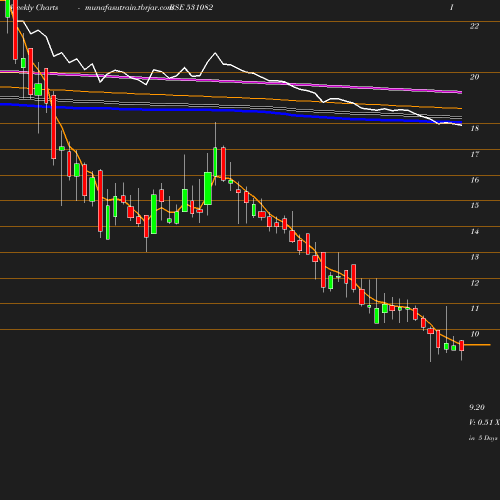Viewport: 500px width, 500px height.
Task: Click the price axis label 11
Action: tap(475, 308)
